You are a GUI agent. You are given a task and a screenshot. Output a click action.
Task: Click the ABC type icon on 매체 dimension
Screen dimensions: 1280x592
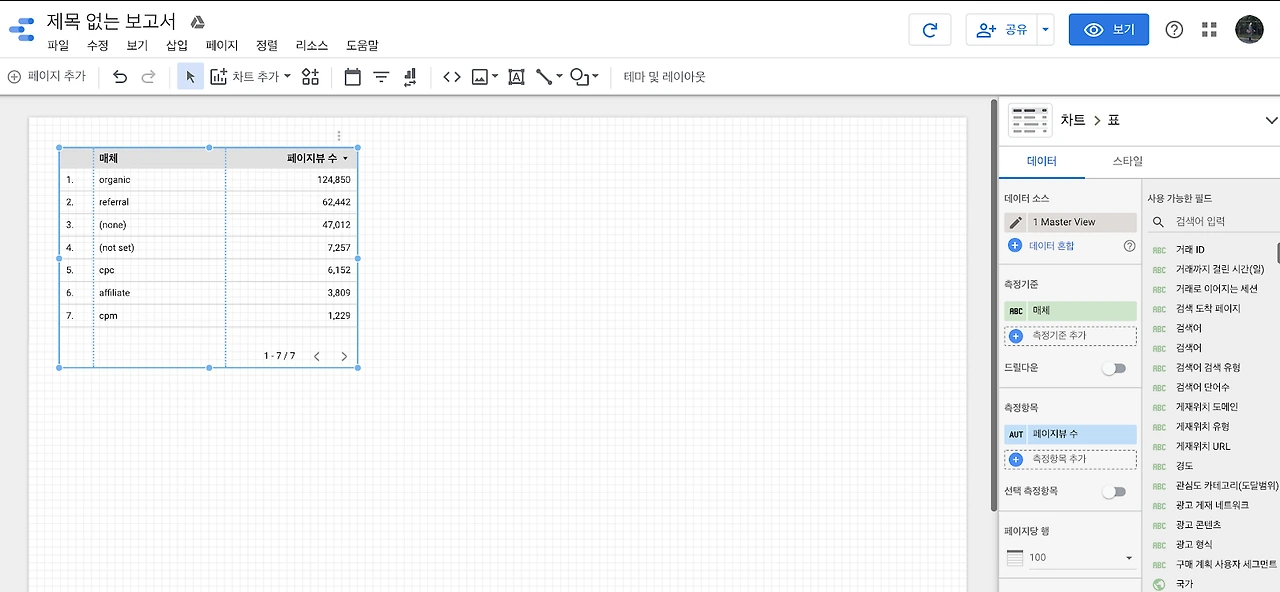coord(1016,311)
